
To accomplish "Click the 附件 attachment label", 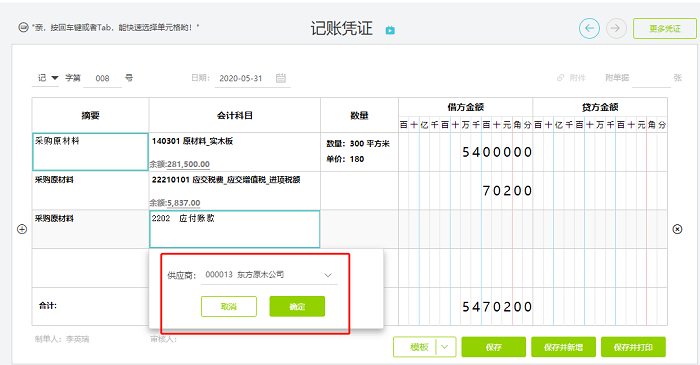I will (577, 78).
